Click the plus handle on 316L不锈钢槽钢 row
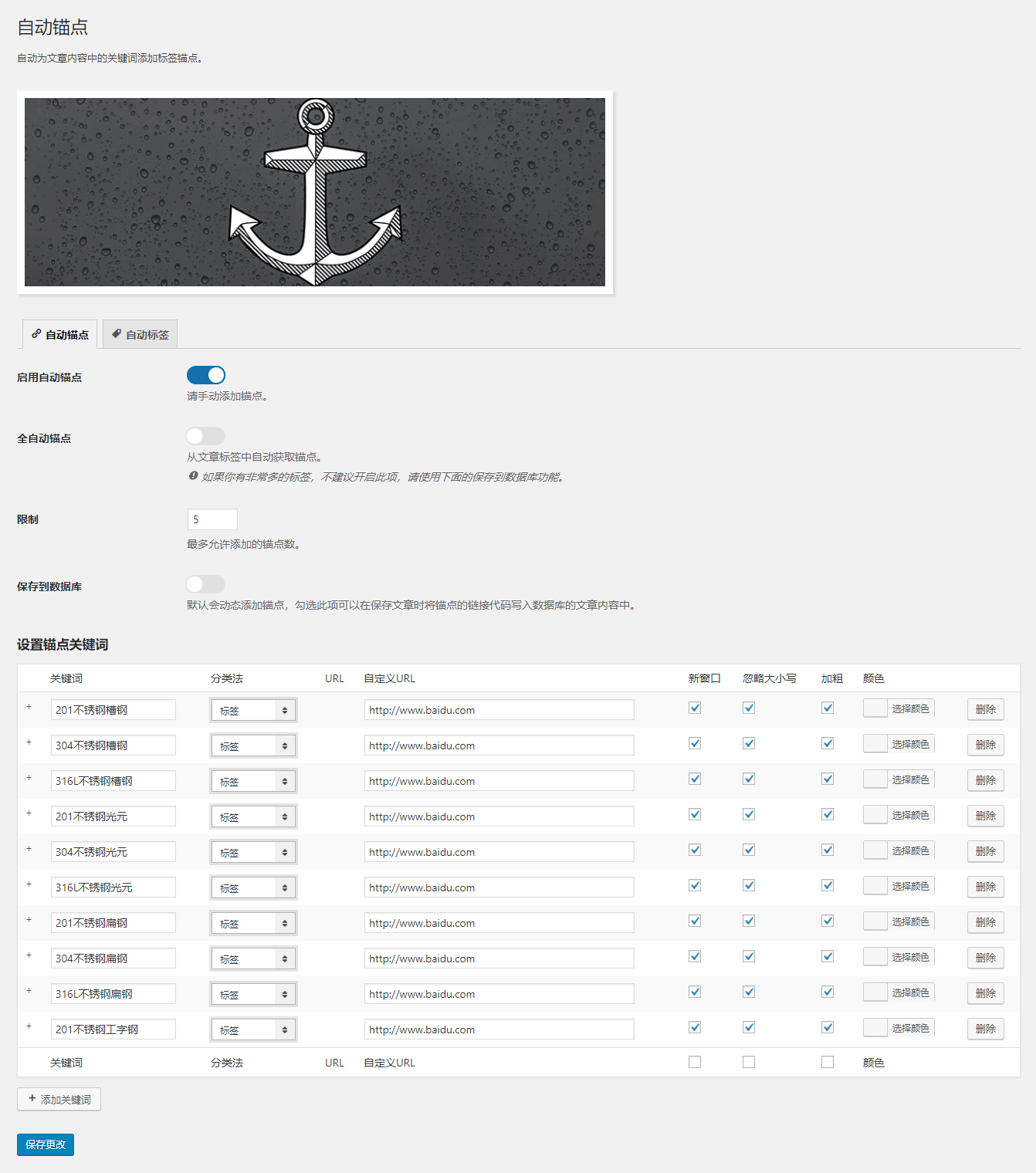 click(29, 778)
